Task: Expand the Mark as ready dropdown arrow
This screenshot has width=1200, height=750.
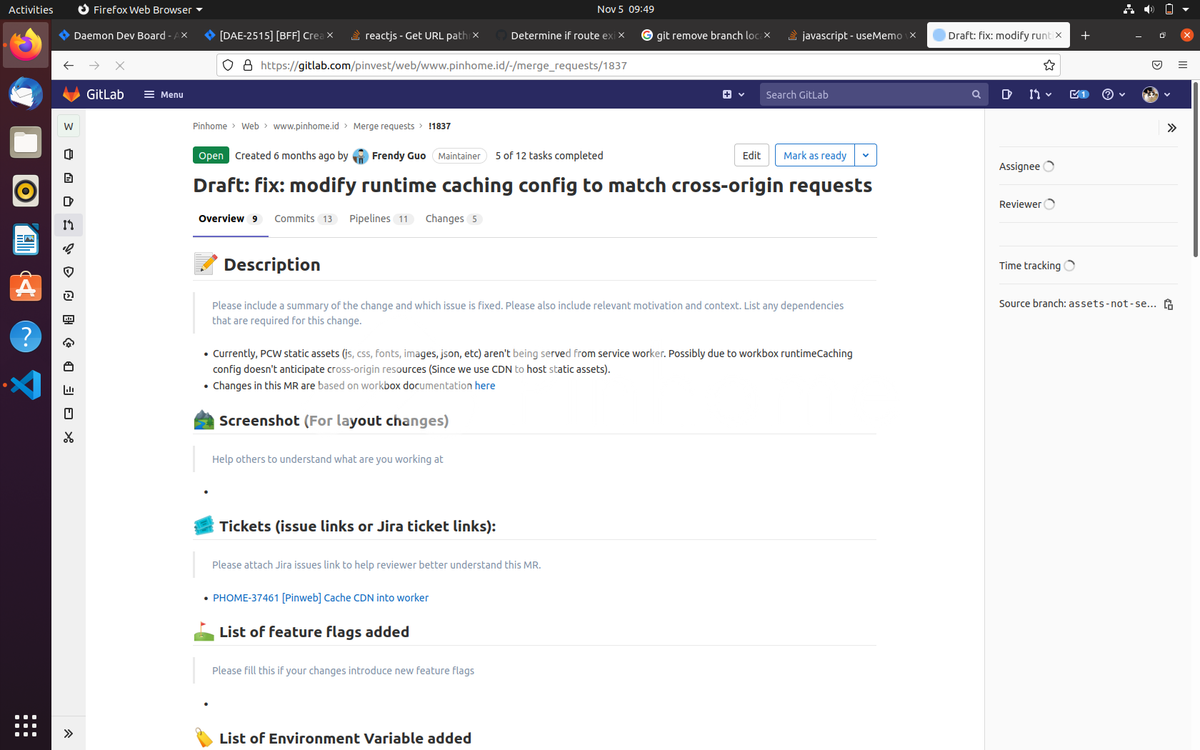Action: tap(866, 155)
